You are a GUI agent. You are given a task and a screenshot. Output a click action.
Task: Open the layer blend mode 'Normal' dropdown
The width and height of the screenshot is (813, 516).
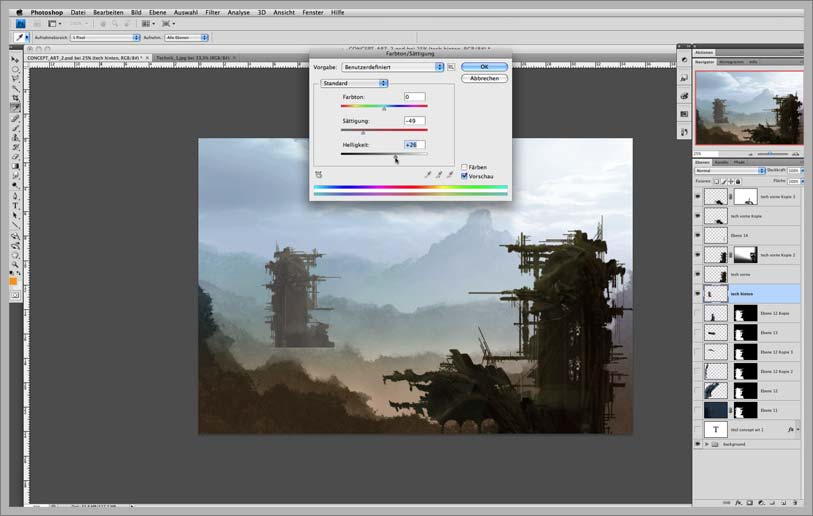730,171
